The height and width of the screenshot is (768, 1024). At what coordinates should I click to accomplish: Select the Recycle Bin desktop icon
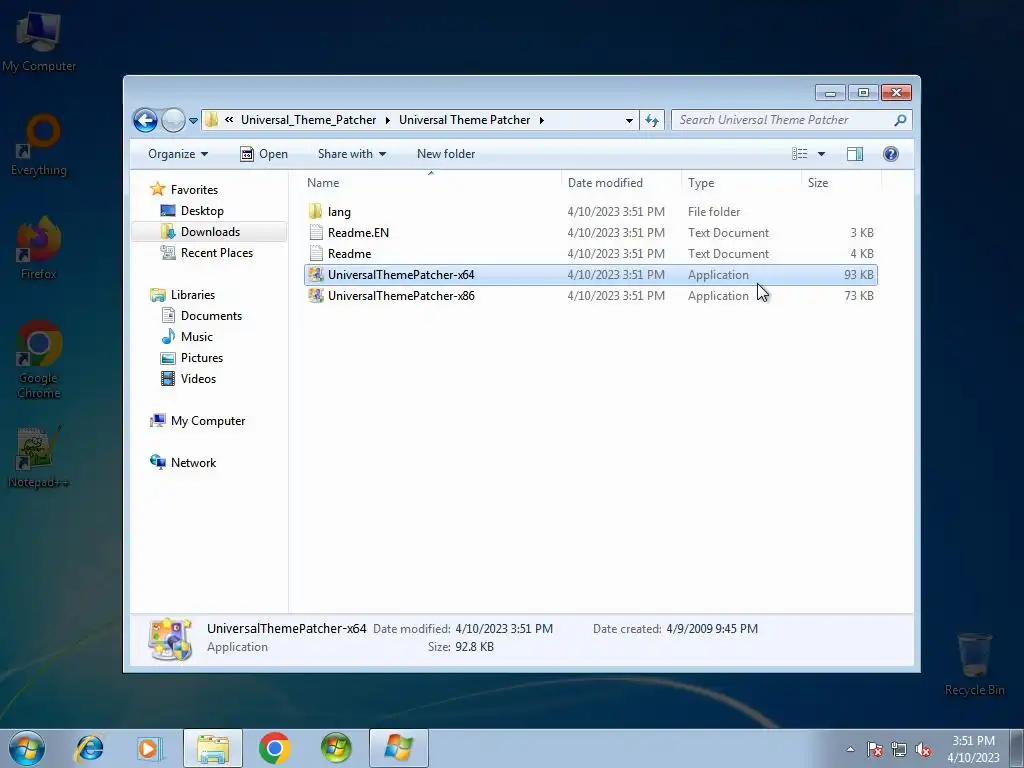click(x=974, y=664)
